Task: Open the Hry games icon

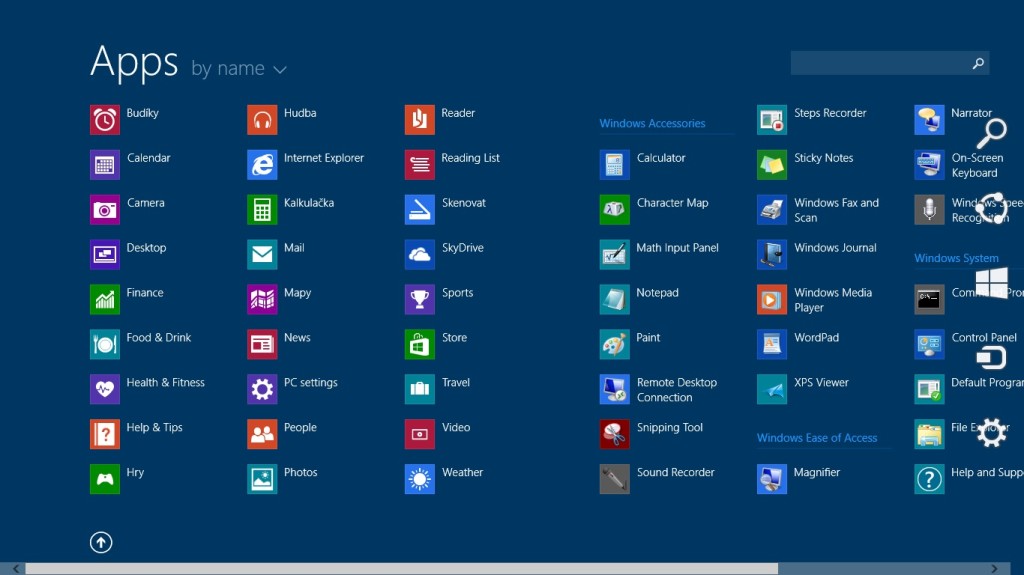Action: tap(104, 479)
